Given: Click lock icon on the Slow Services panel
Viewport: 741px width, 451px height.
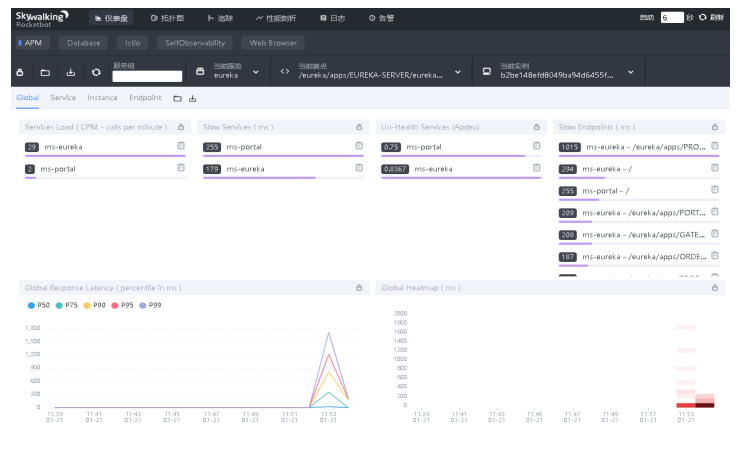Looking at the screenshot, I should (359, 127).
